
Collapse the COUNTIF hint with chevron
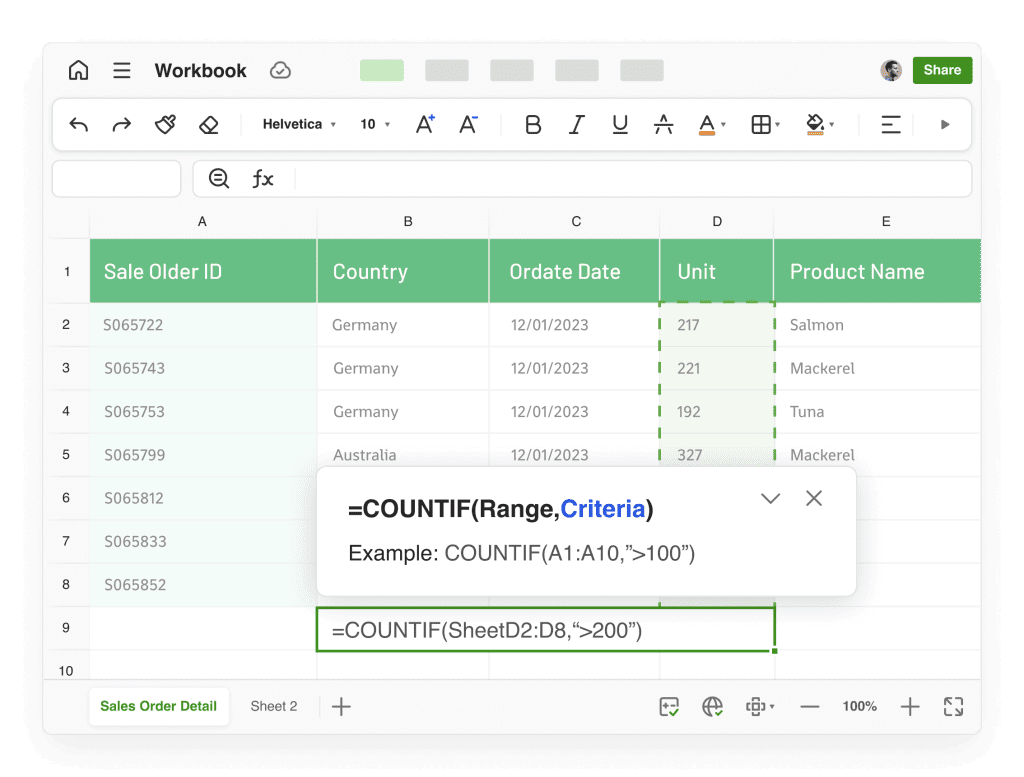[x=770, y=498]
